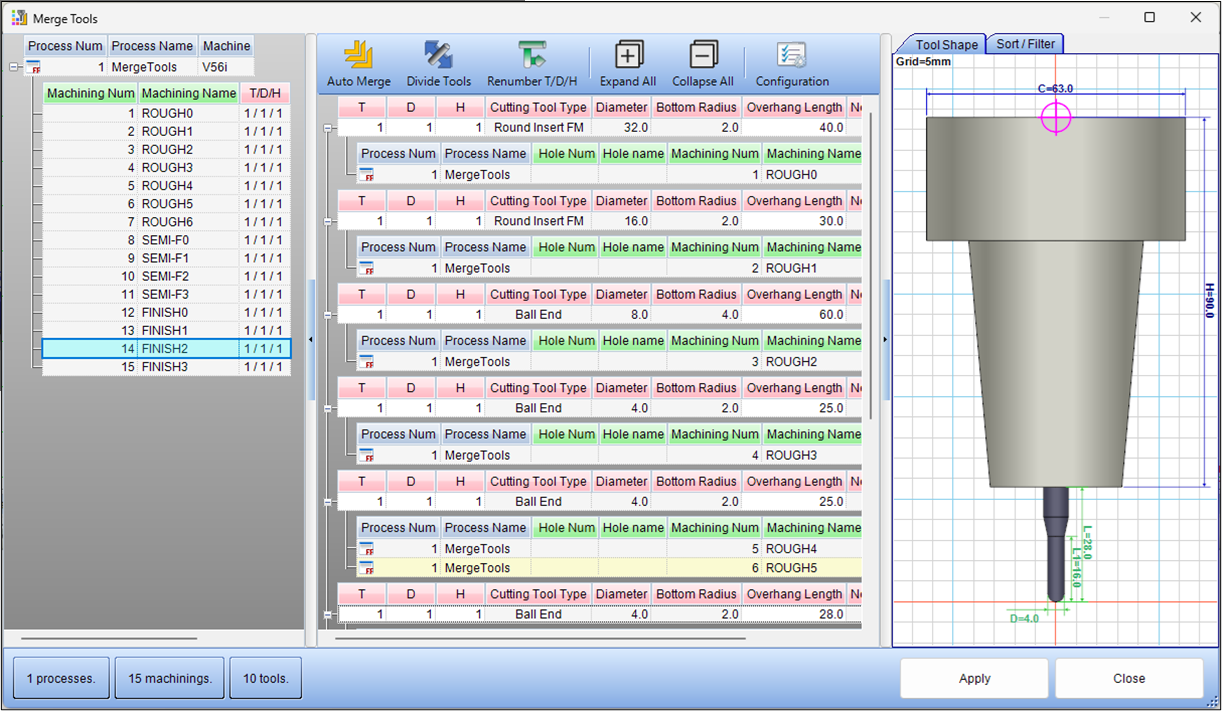Select the highlighted FINISH2 row
1222x711 pixels.
click(x=166, y=349)
